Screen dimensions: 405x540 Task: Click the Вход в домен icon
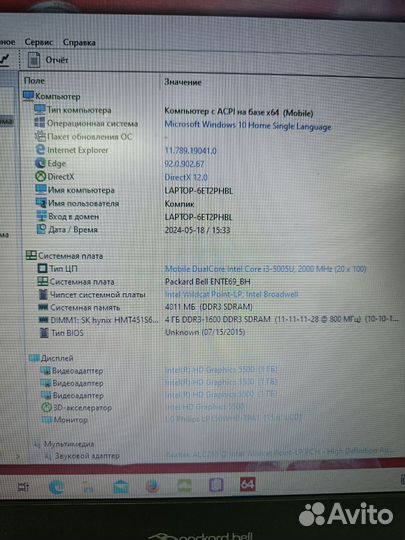(x=42, y=216)
